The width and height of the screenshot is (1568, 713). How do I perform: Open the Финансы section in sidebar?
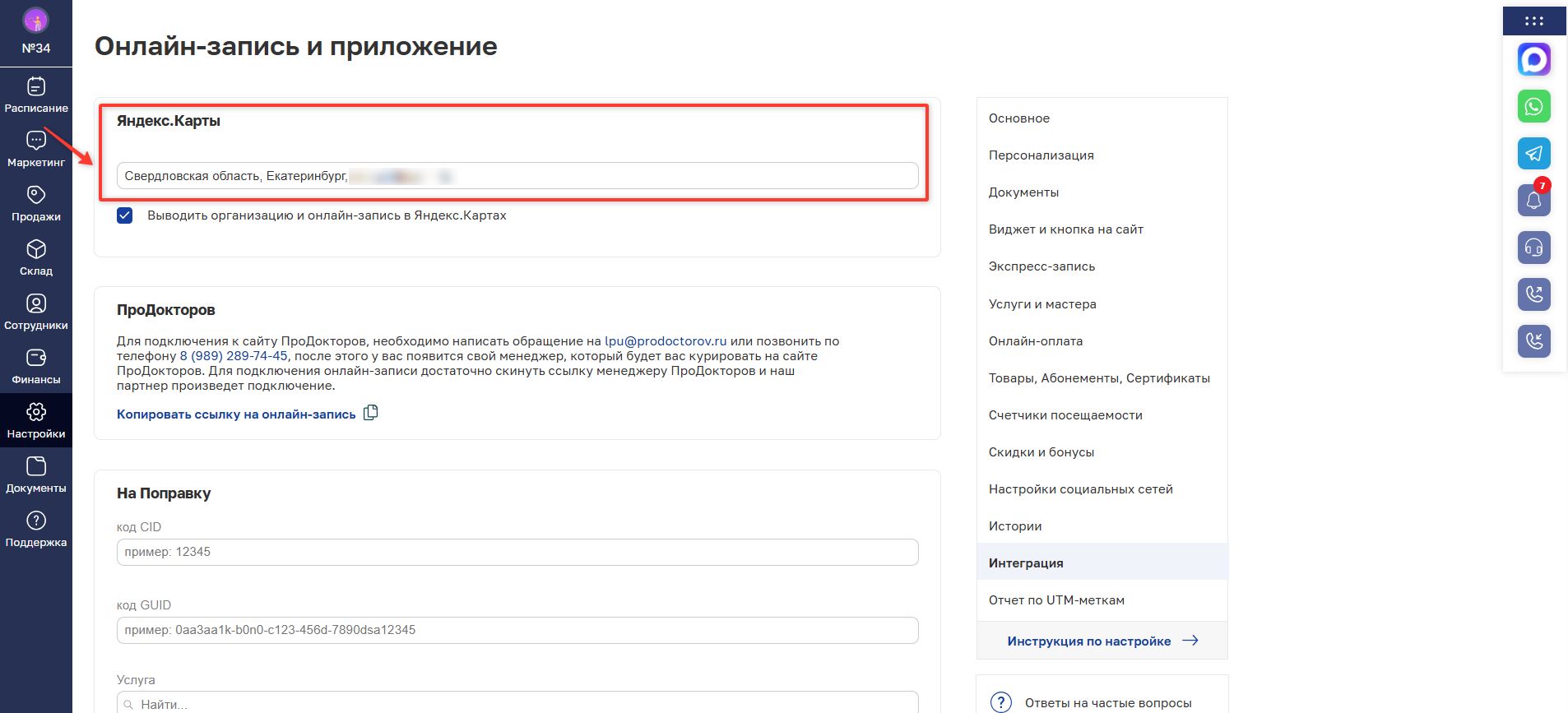point(36,366)
